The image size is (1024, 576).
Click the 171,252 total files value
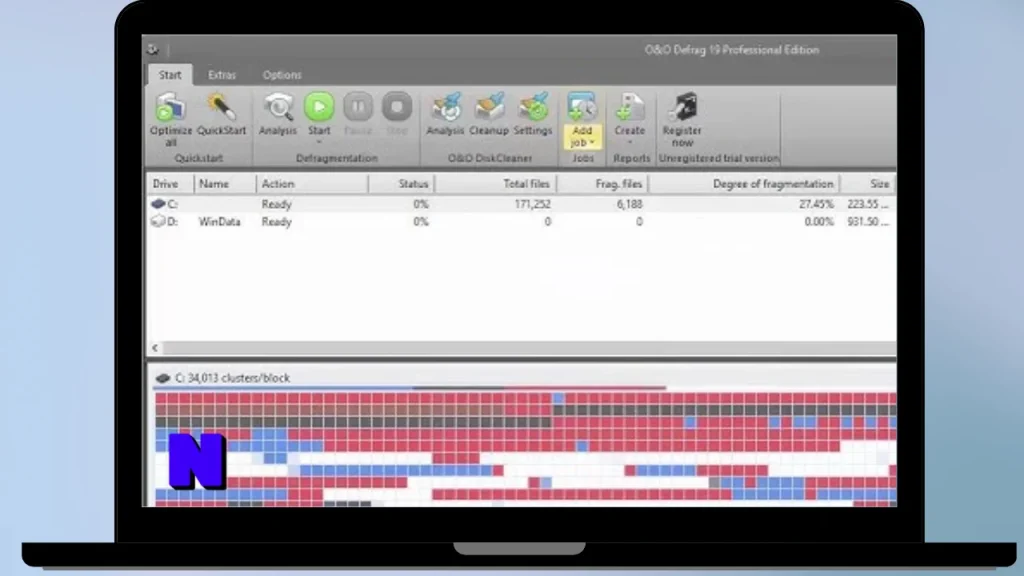click(x=532, y=204)
